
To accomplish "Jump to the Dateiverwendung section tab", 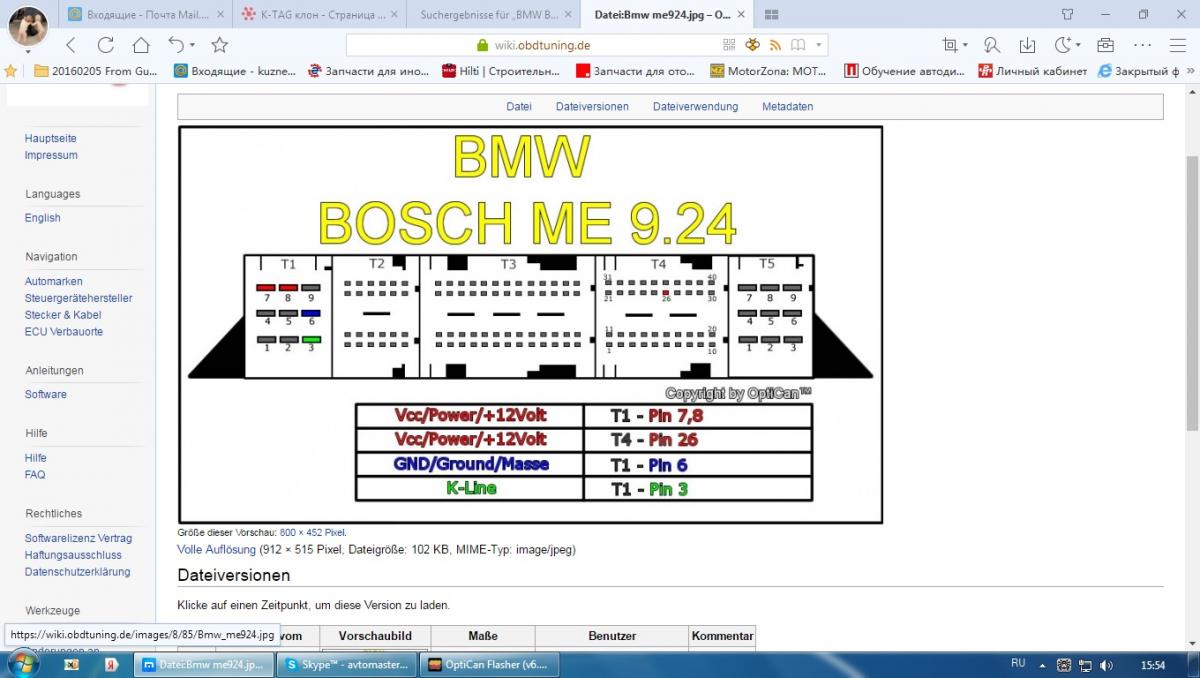I will (x=695, y=106).
